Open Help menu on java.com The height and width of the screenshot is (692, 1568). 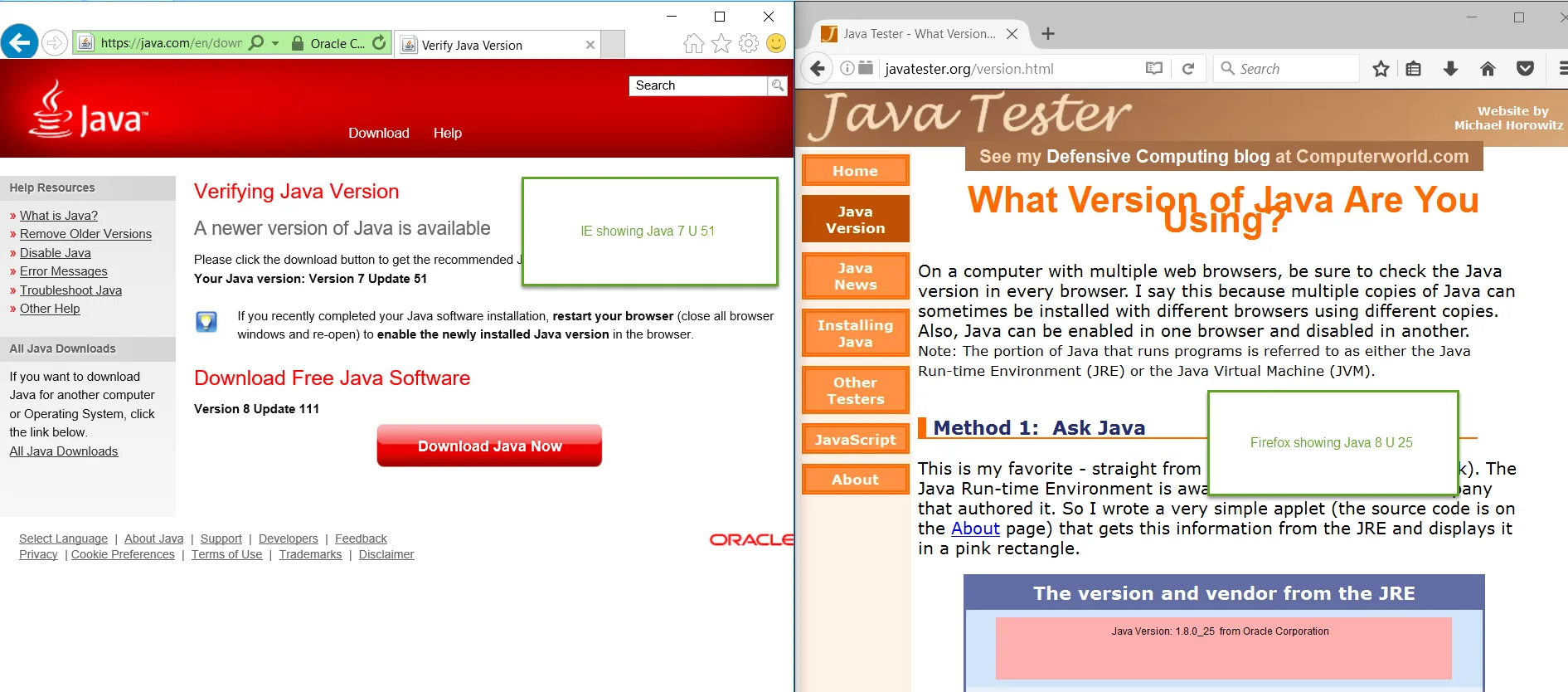[x=448, y=133]
